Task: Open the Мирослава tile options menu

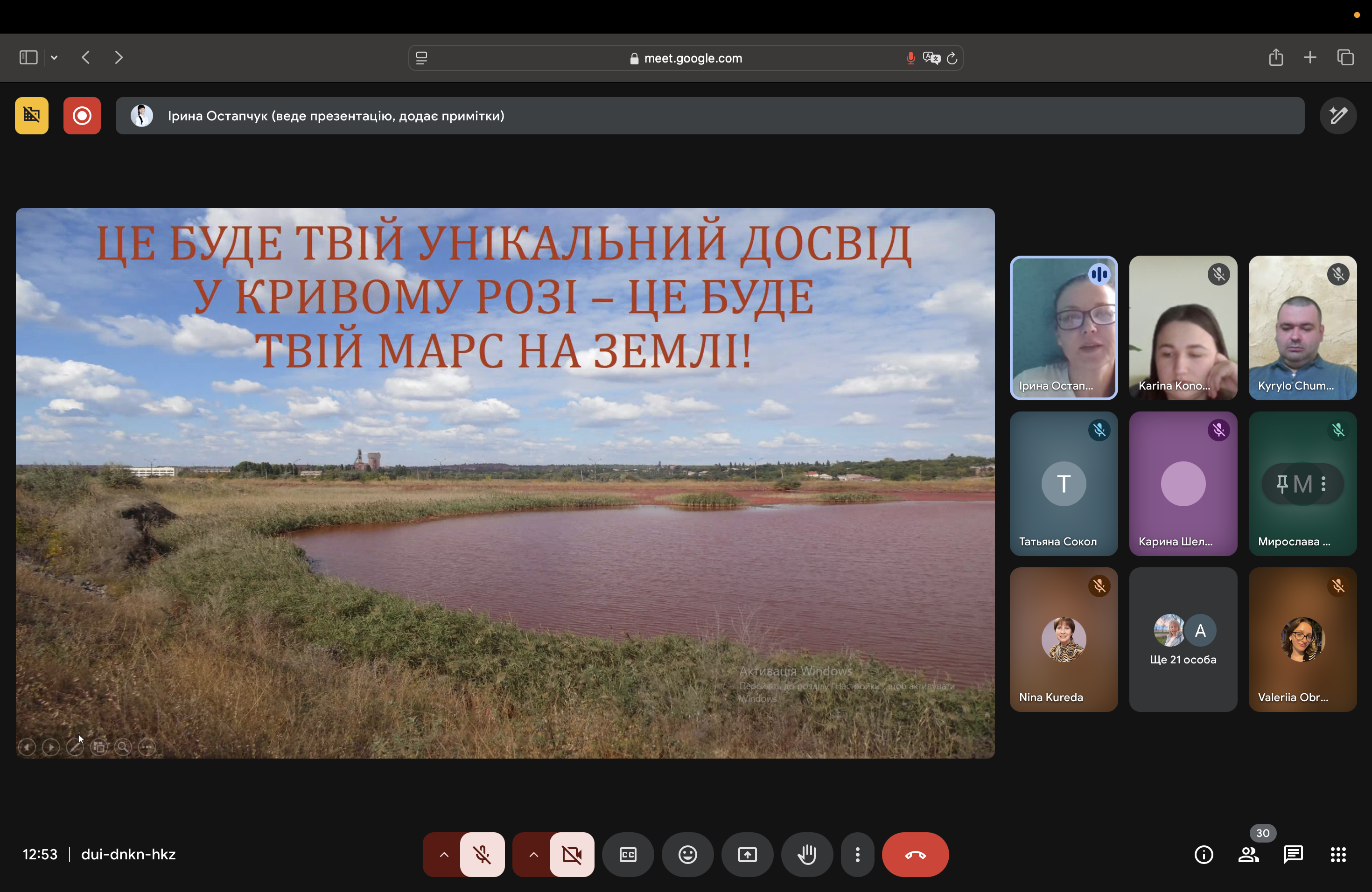Action: click(1323, 484)
